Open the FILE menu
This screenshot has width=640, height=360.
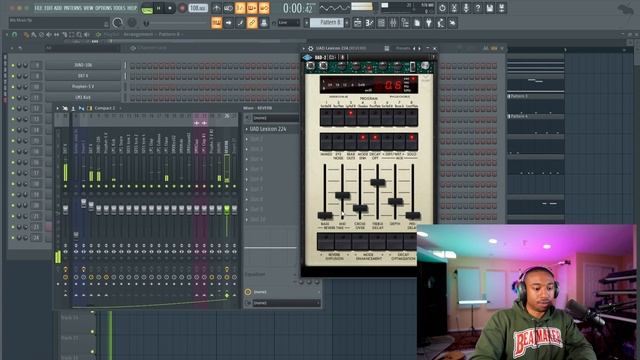[x=38, y=8]
